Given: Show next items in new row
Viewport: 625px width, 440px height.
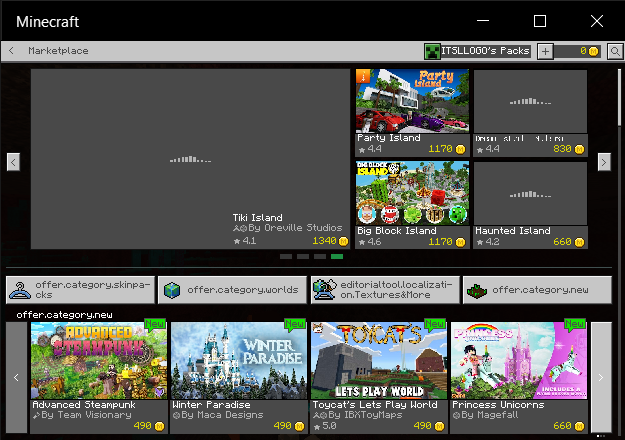Looking at the screenshot, I should (x=601, y=377).
